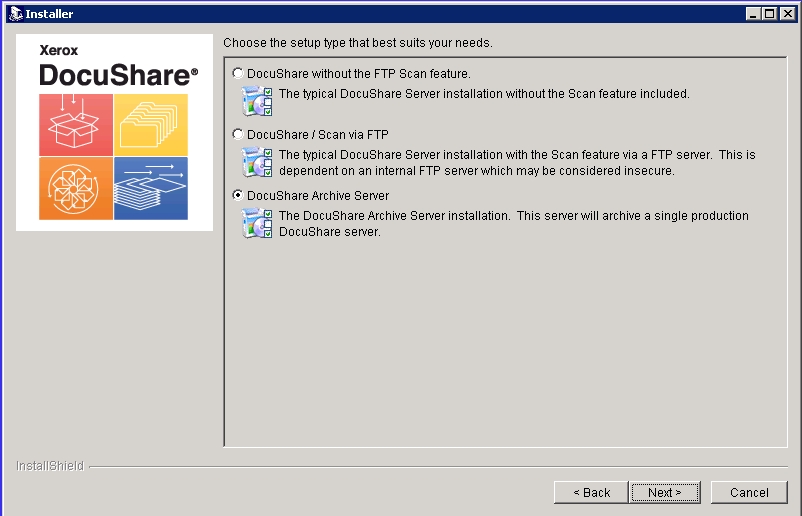Click setup icon beside Scan via FTP description
This screenshot has height=516, width=802.
tap(257, 162)
